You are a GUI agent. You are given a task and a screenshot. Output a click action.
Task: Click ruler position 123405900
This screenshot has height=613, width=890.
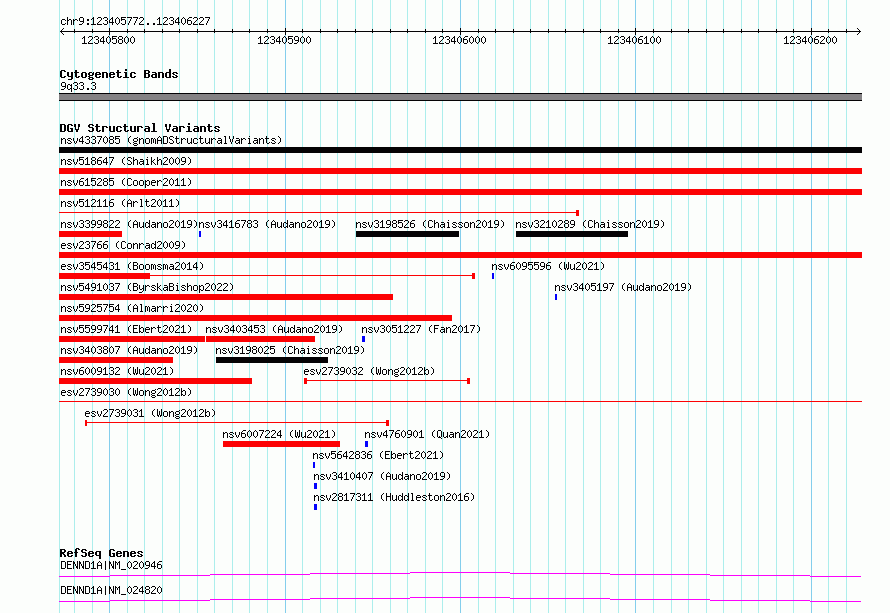(284, 40)
